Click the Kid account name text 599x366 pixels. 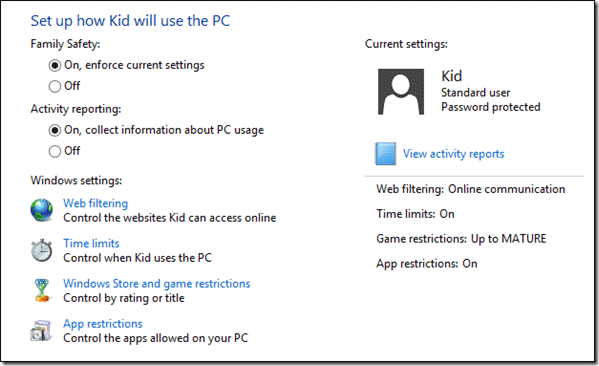452,76
